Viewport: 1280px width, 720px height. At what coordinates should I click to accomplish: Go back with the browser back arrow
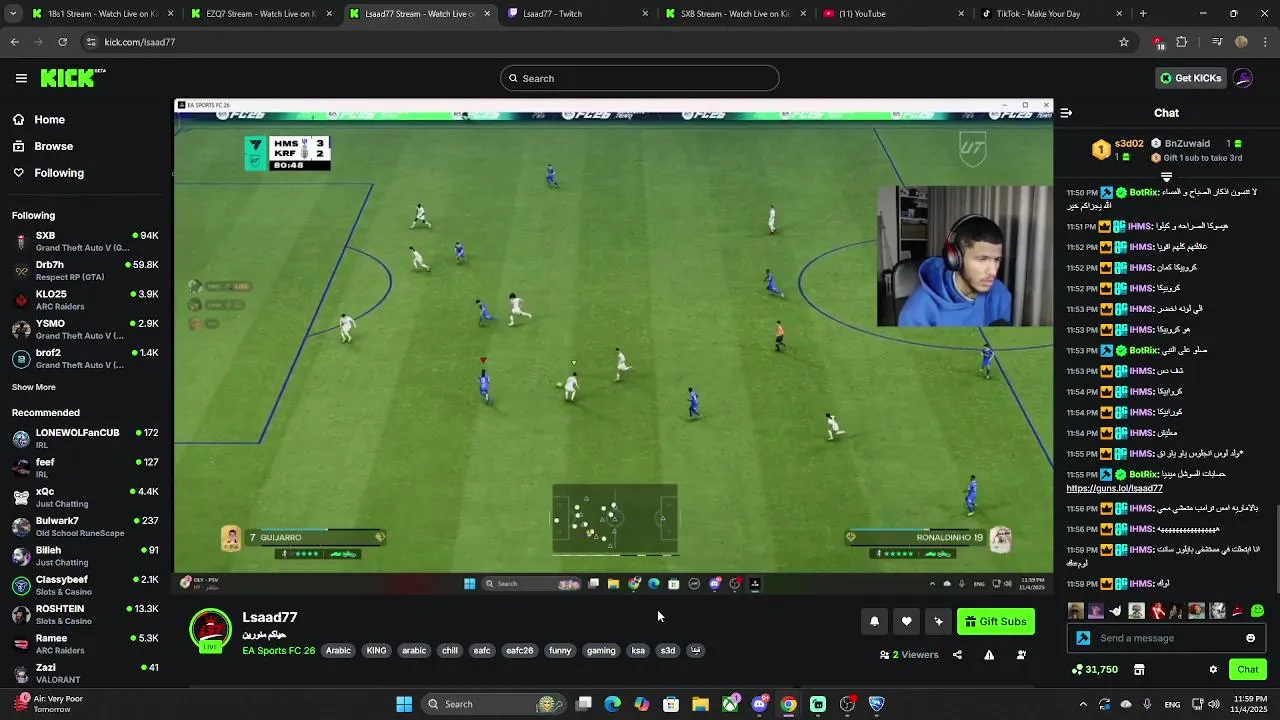click(x=14, y=42)
